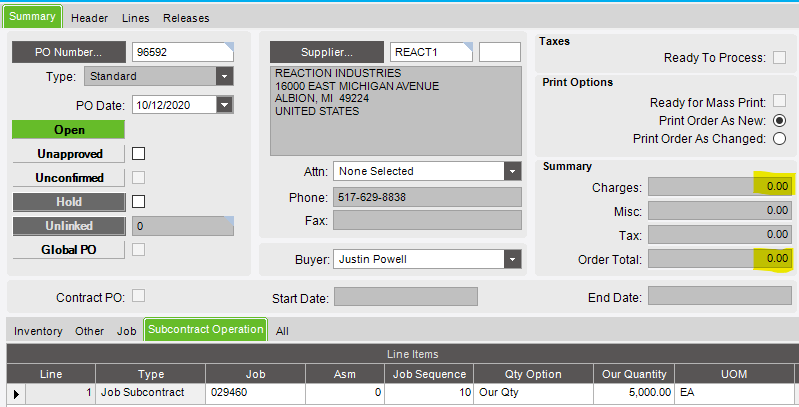
Task: Toggle the Global PO checkbox
Action: tap(139, 249)
